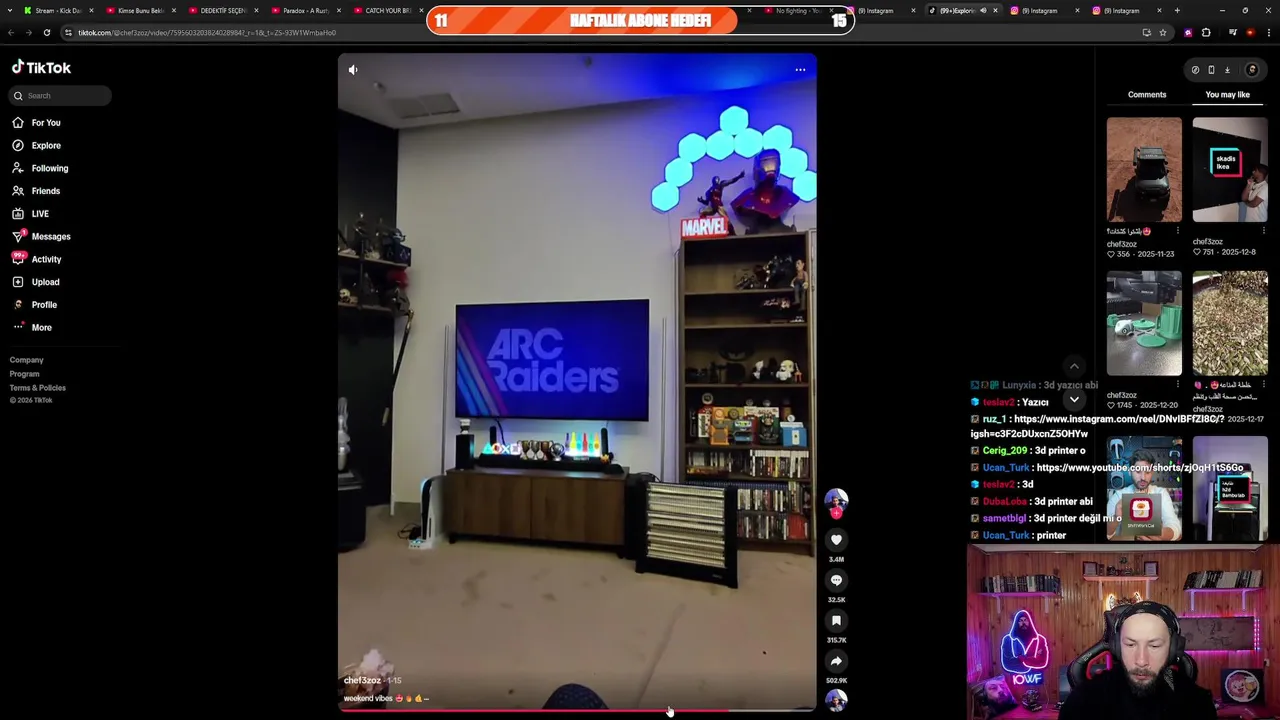Open the Following feed

tap(50, 168)
